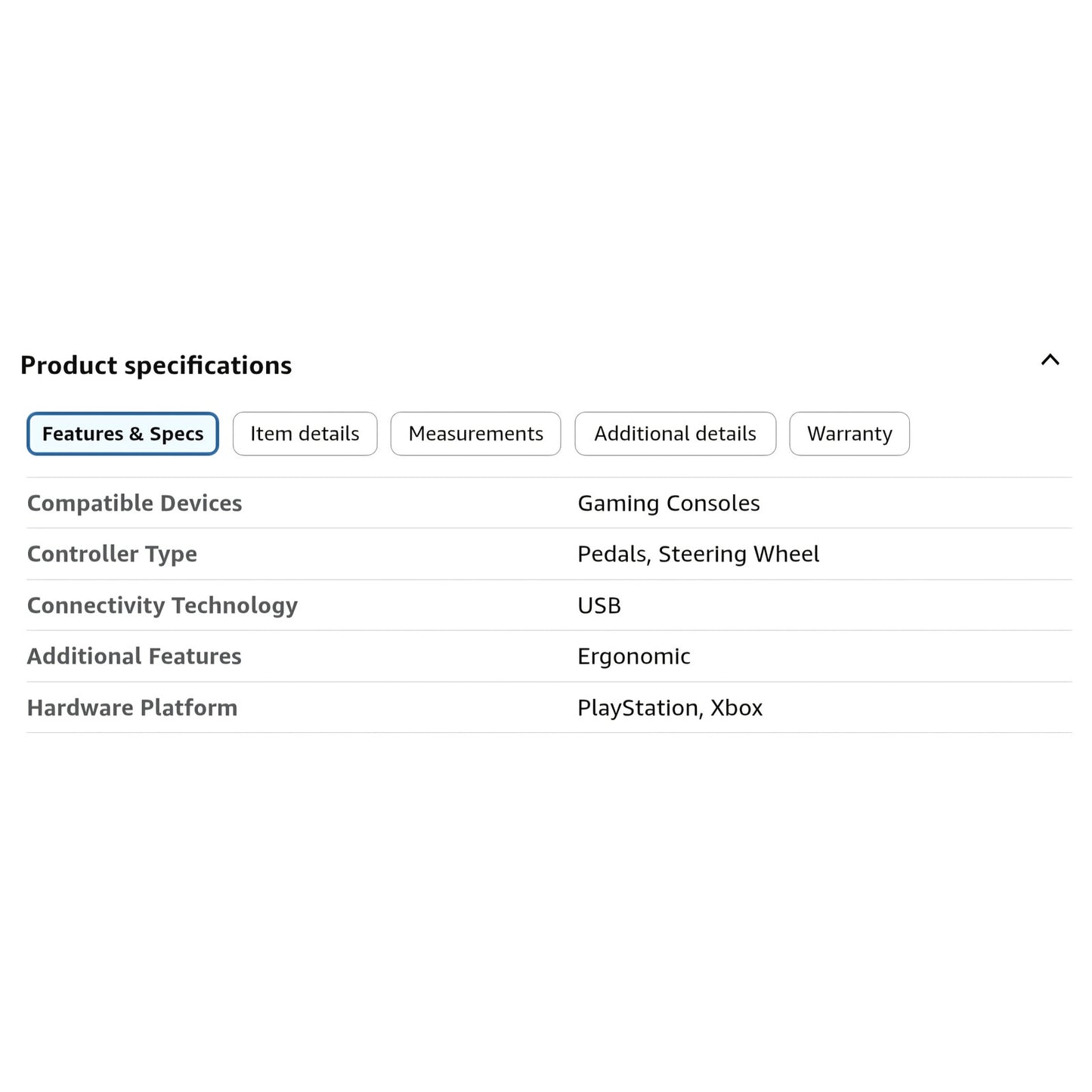Click the Hardware Platform label
This screenshot has width=1092, height=1092.
(132, 708)
